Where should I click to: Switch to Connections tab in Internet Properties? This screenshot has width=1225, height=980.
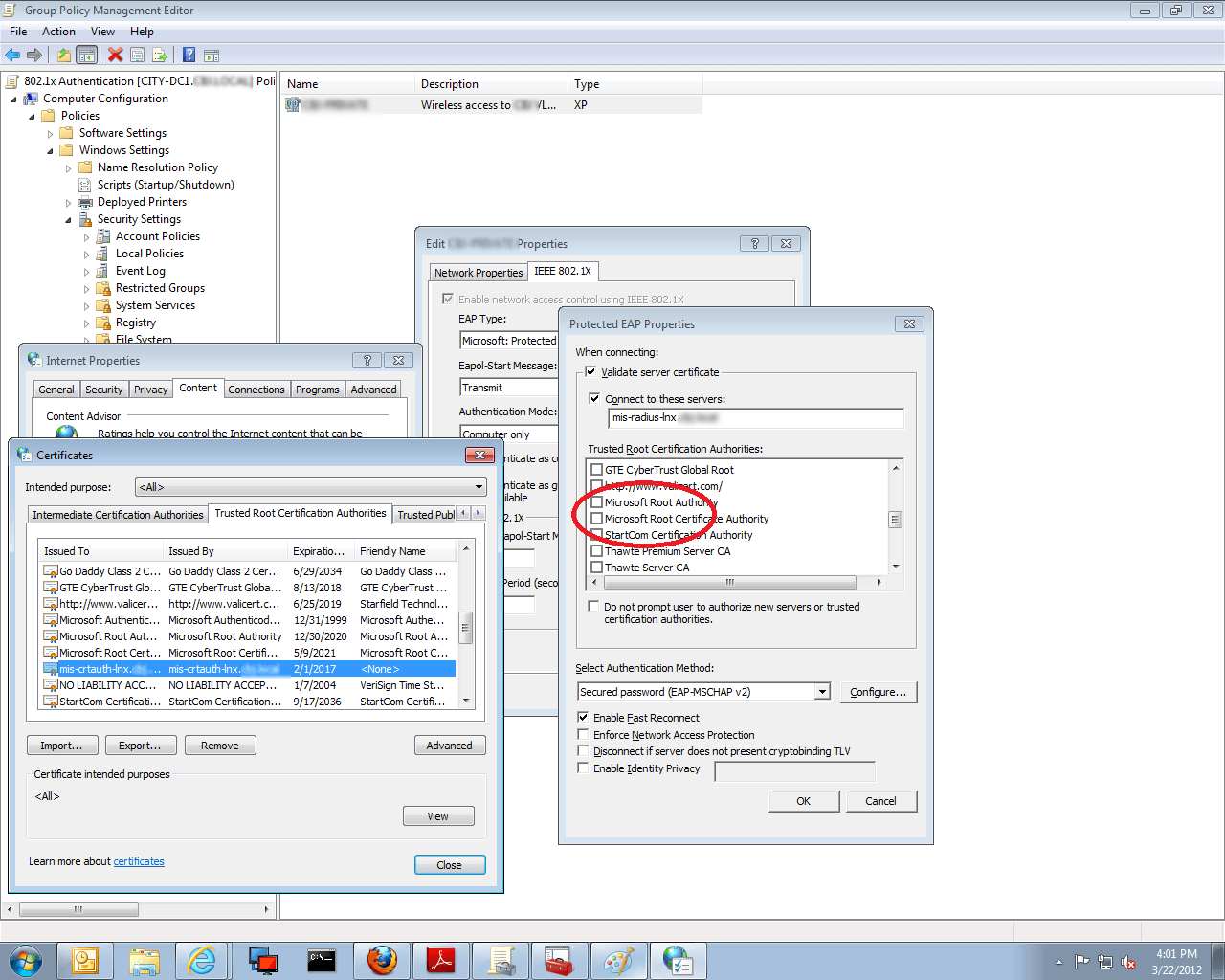[x=256, y=390]
